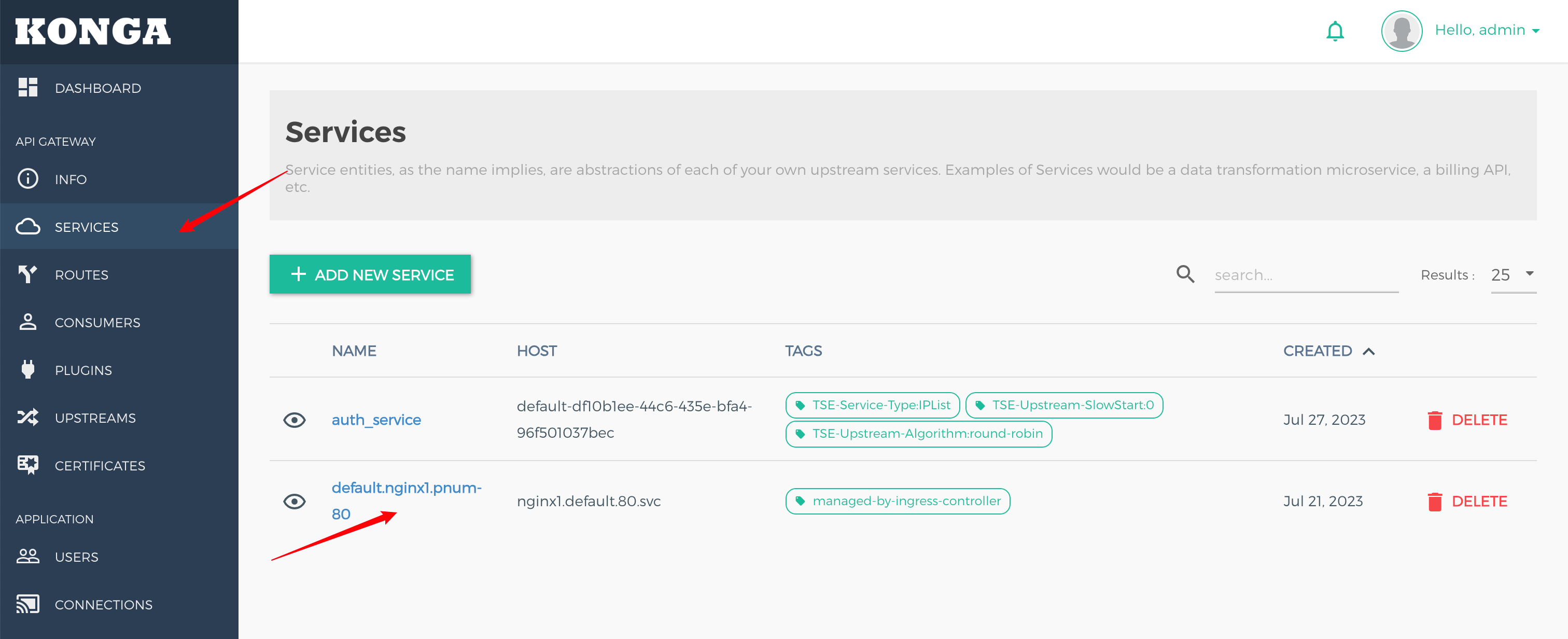Screen dimensions: 1568x639
Task: Sort by NAME column header
Action: pos(354,351)
